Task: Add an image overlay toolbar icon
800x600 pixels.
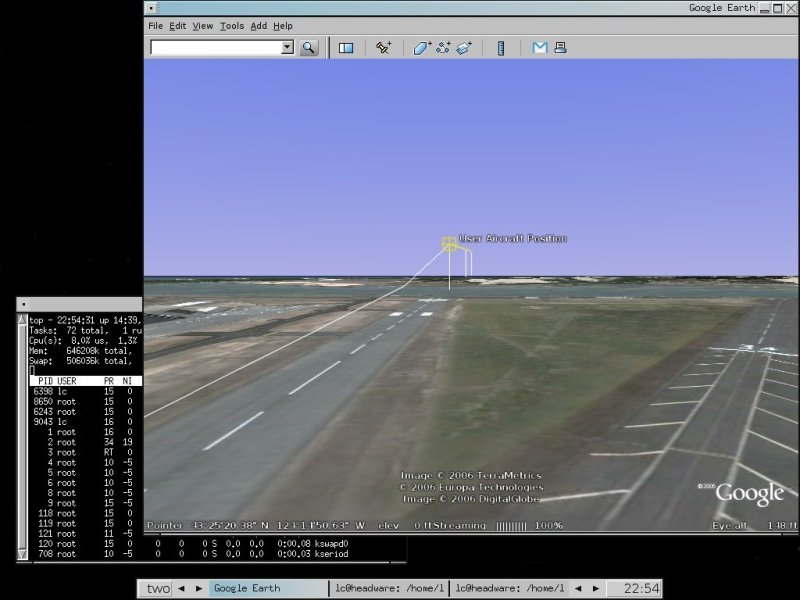Action: click(464, 47)
